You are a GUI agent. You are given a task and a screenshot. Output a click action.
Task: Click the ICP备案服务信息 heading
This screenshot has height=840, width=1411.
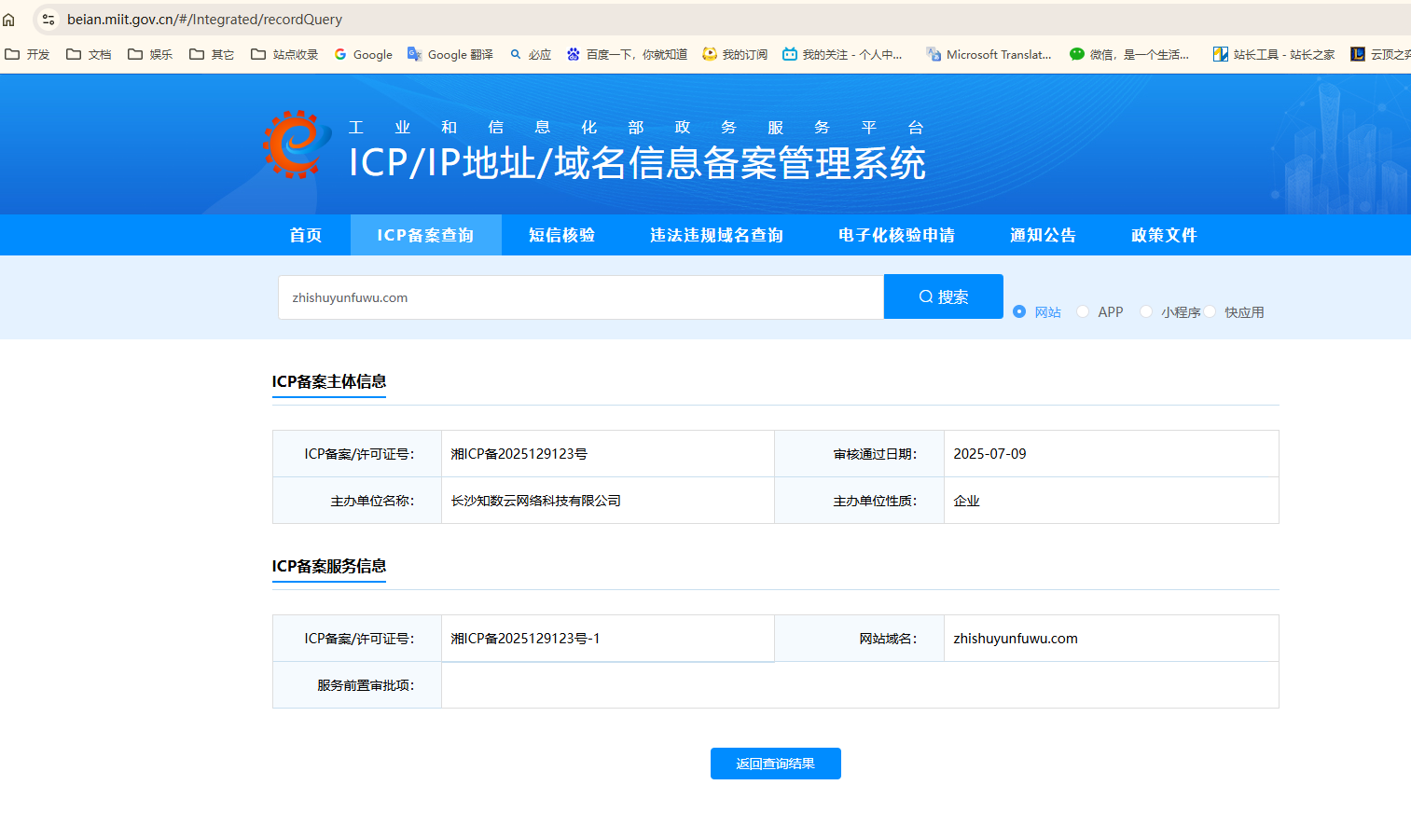[x=329, y=566]
